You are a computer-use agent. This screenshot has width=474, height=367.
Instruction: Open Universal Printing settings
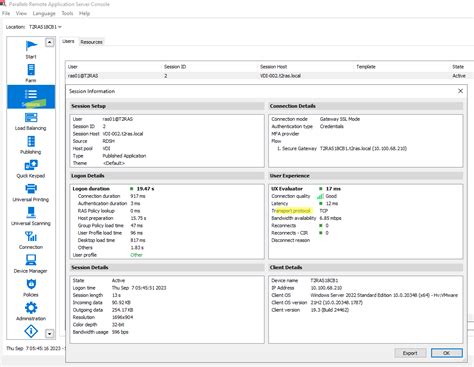[31, 192]
